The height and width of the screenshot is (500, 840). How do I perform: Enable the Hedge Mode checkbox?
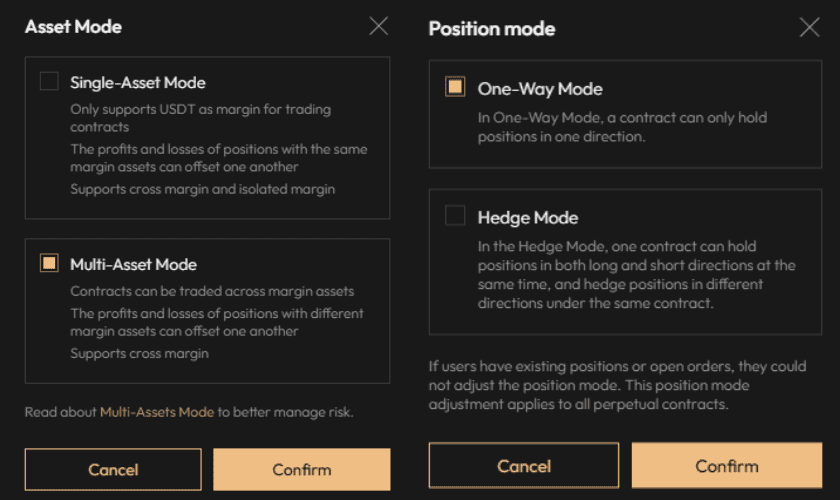click(x=454, y=216)
